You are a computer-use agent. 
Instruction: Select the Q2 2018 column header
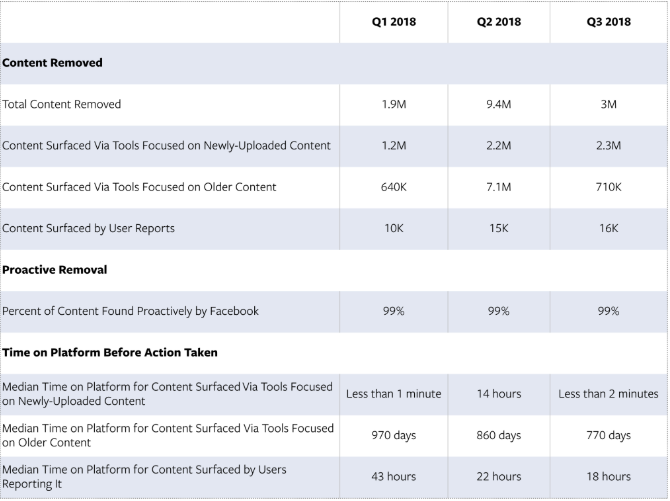click(499, 22)
